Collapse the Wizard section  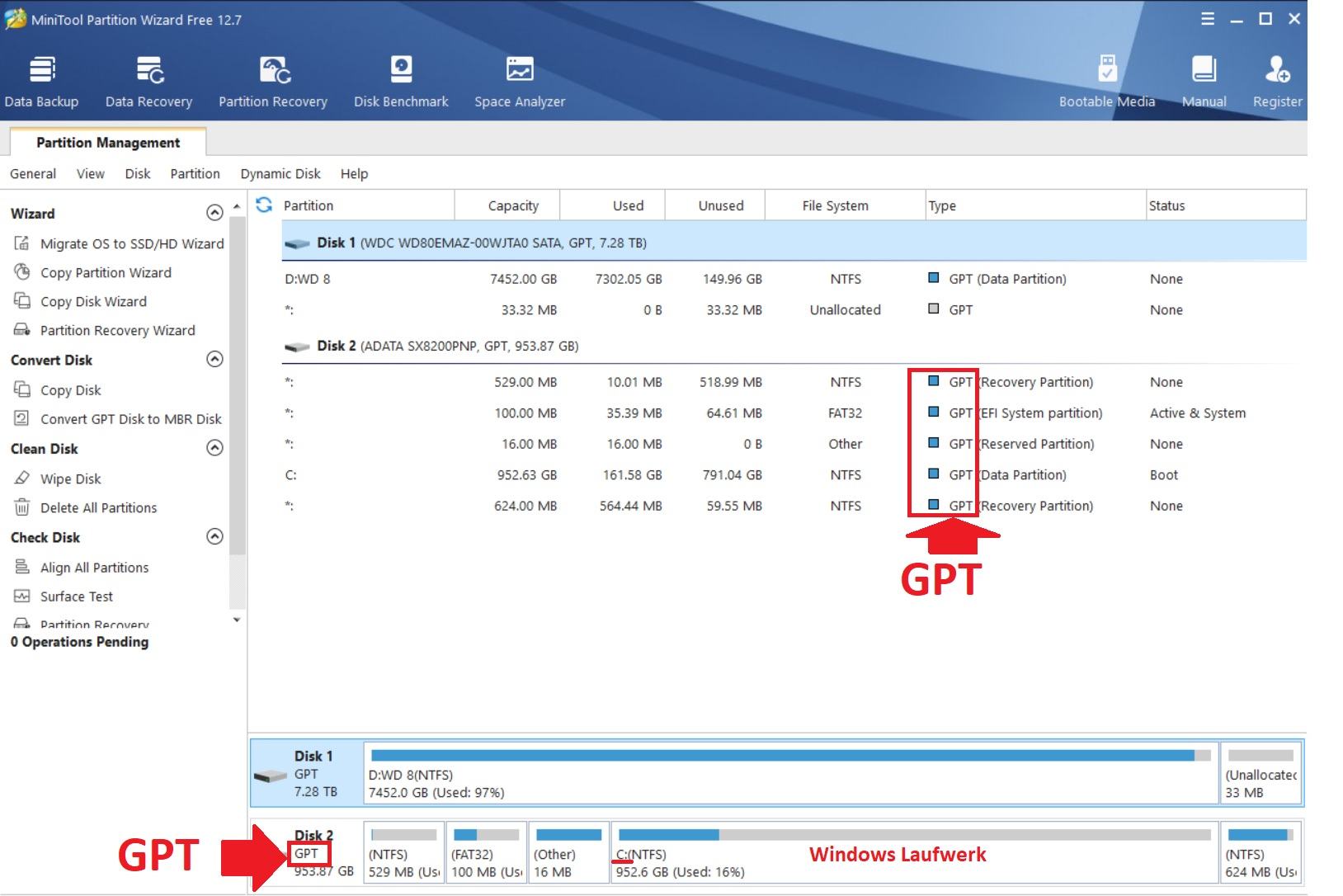(x=214, y=213)
